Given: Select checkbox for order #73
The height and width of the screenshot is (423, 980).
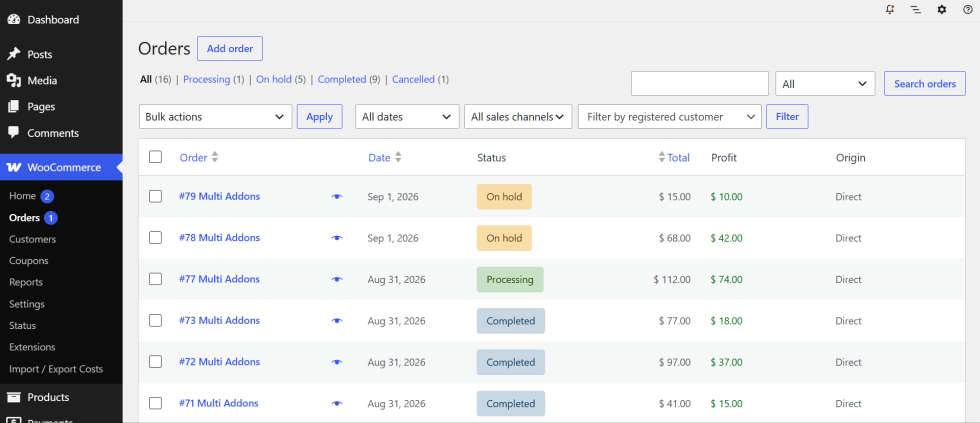Looking at the screenshot, I should pos(156,321).
